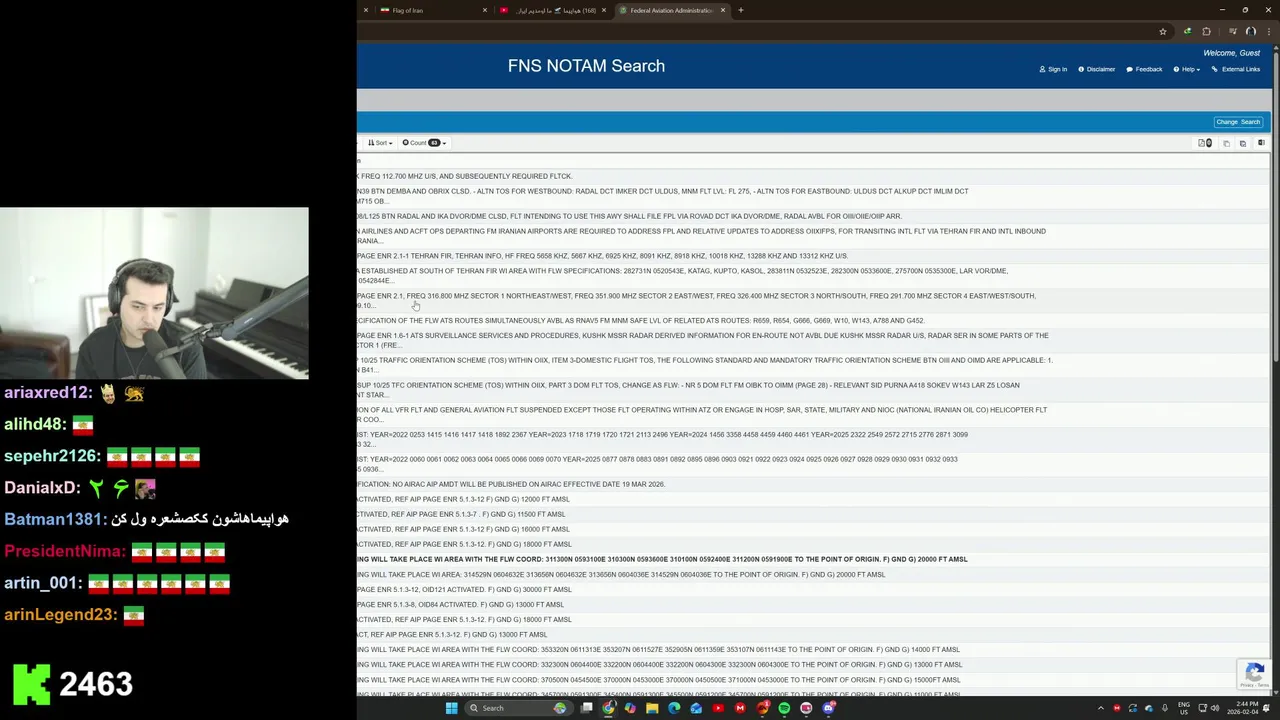This screenshot has width=1280, height=720.
Task: Open the Sort dropdown
Action: 380,143
